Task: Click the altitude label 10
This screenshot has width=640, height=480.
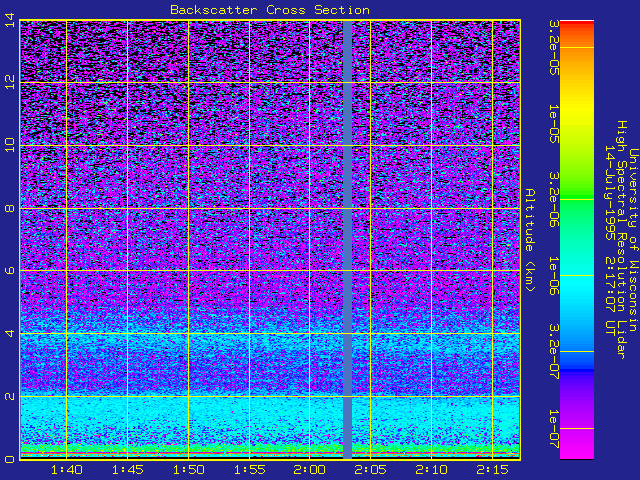Action: click(10, 145)
